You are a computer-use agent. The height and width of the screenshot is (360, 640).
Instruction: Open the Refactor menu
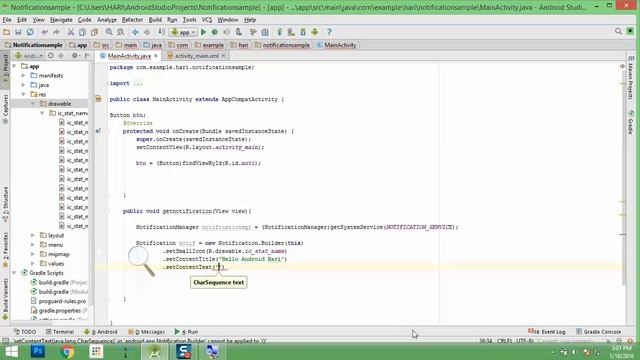(x=132, y=20)
